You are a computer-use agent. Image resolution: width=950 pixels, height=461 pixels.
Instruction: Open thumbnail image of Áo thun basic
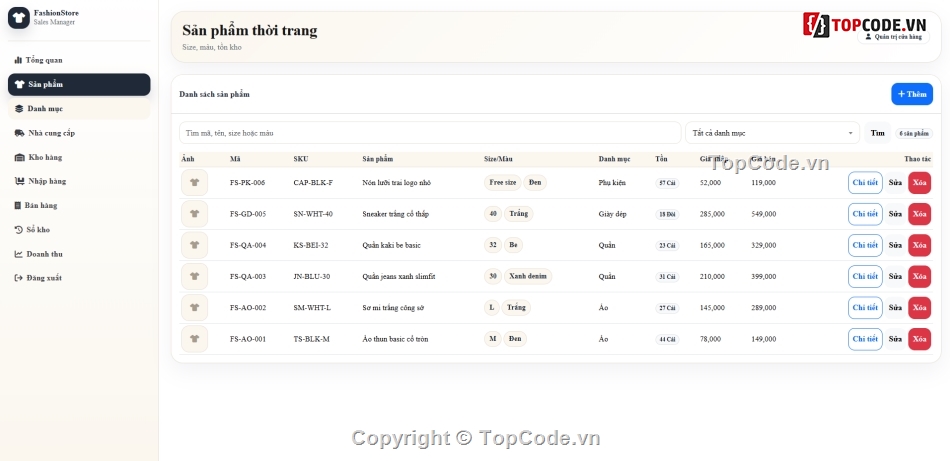click(194, 339)
